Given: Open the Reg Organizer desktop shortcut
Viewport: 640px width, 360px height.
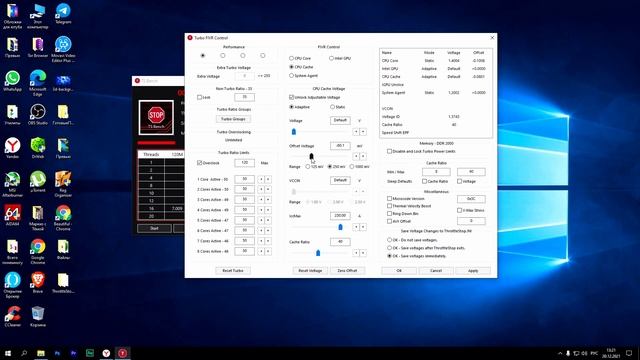Looking at the screenshot, I should click(63, 184).
